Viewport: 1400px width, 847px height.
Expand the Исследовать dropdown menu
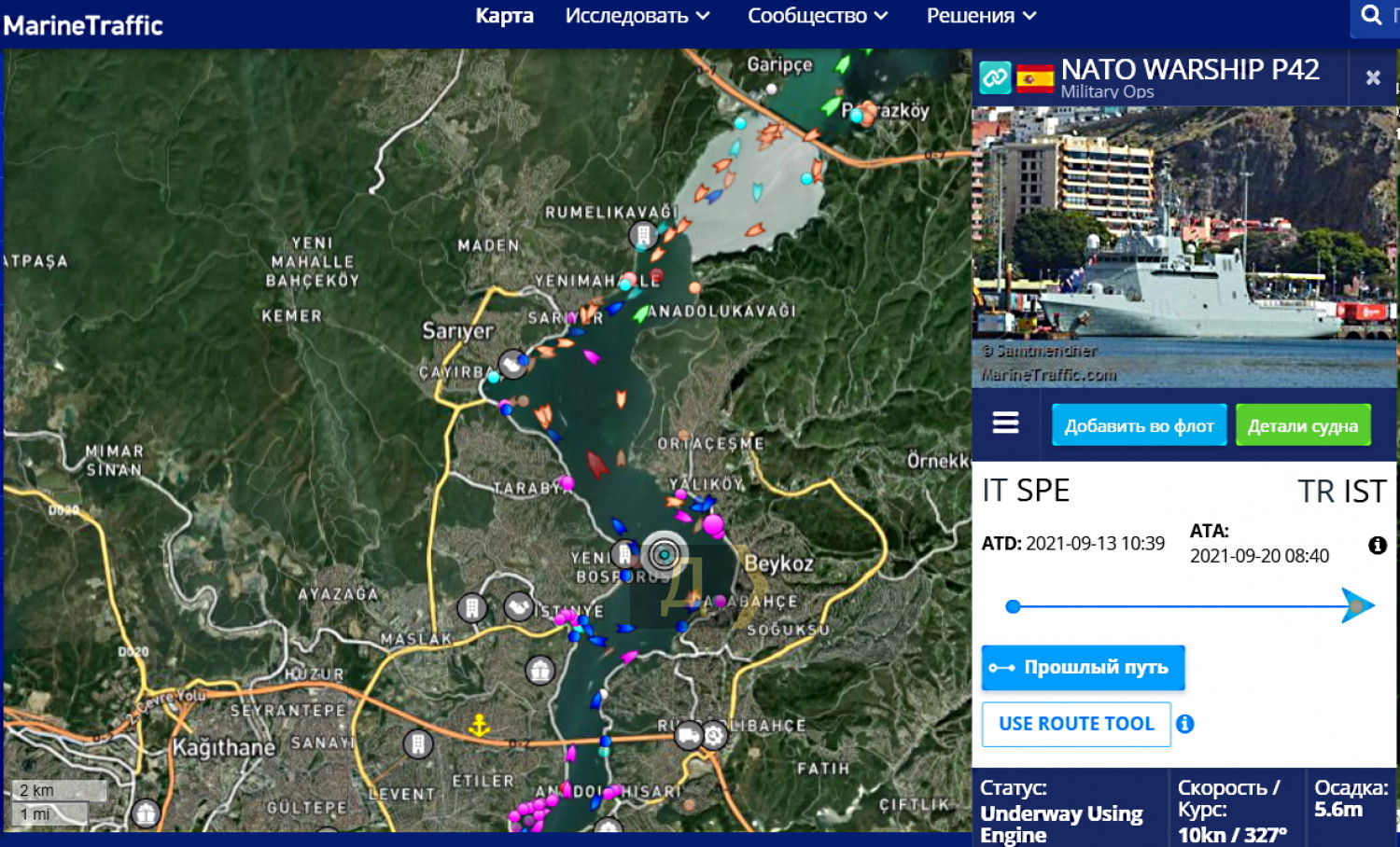pos(637,16)
